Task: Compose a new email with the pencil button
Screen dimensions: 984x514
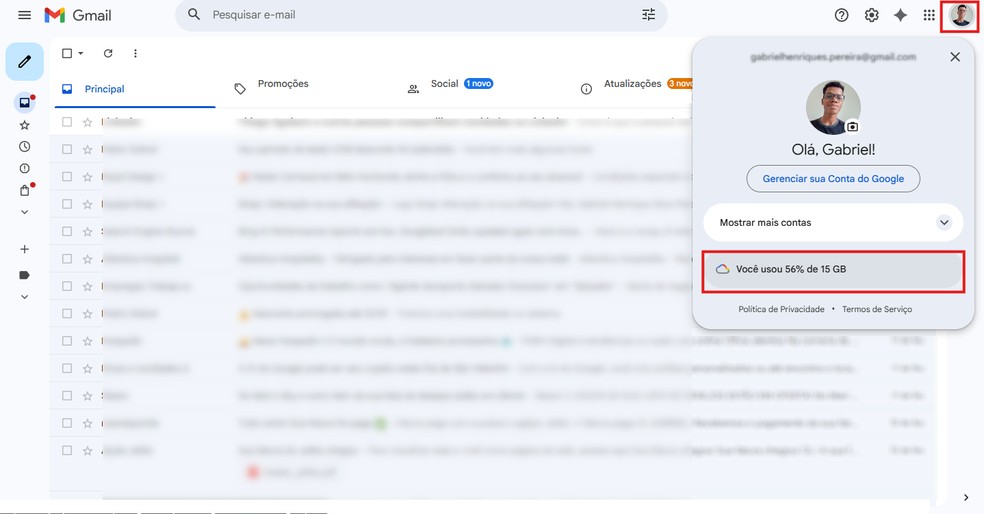Action: (x=24, y=62)
